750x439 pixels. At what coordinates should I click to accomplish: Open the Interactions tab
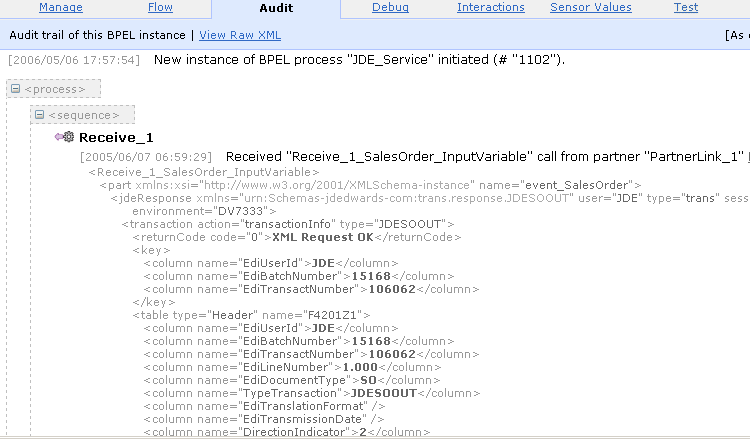click(x=491, y=7)
